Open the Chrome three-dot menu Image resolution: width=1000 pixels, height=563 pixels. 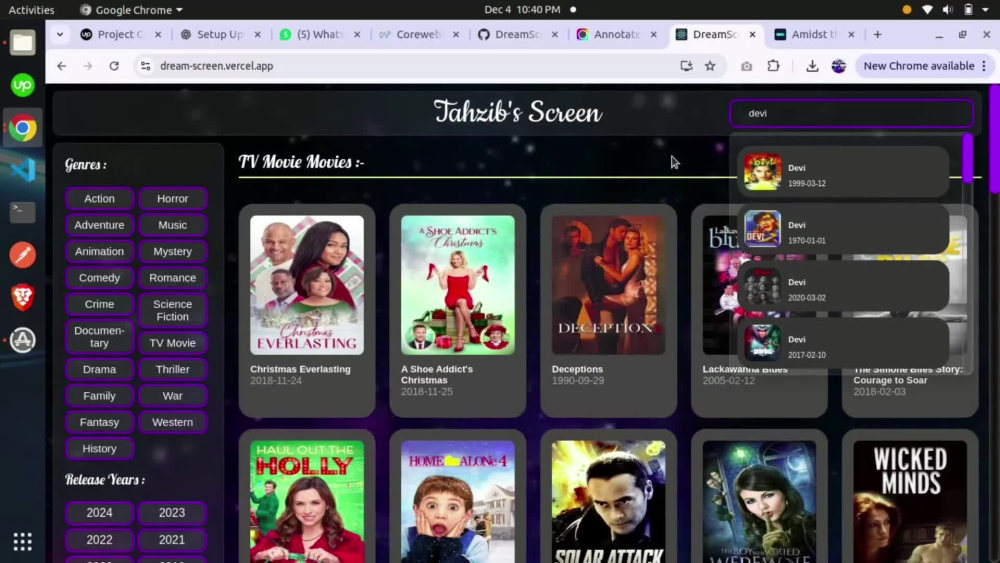pyautogui.click(x=984, y=66)
